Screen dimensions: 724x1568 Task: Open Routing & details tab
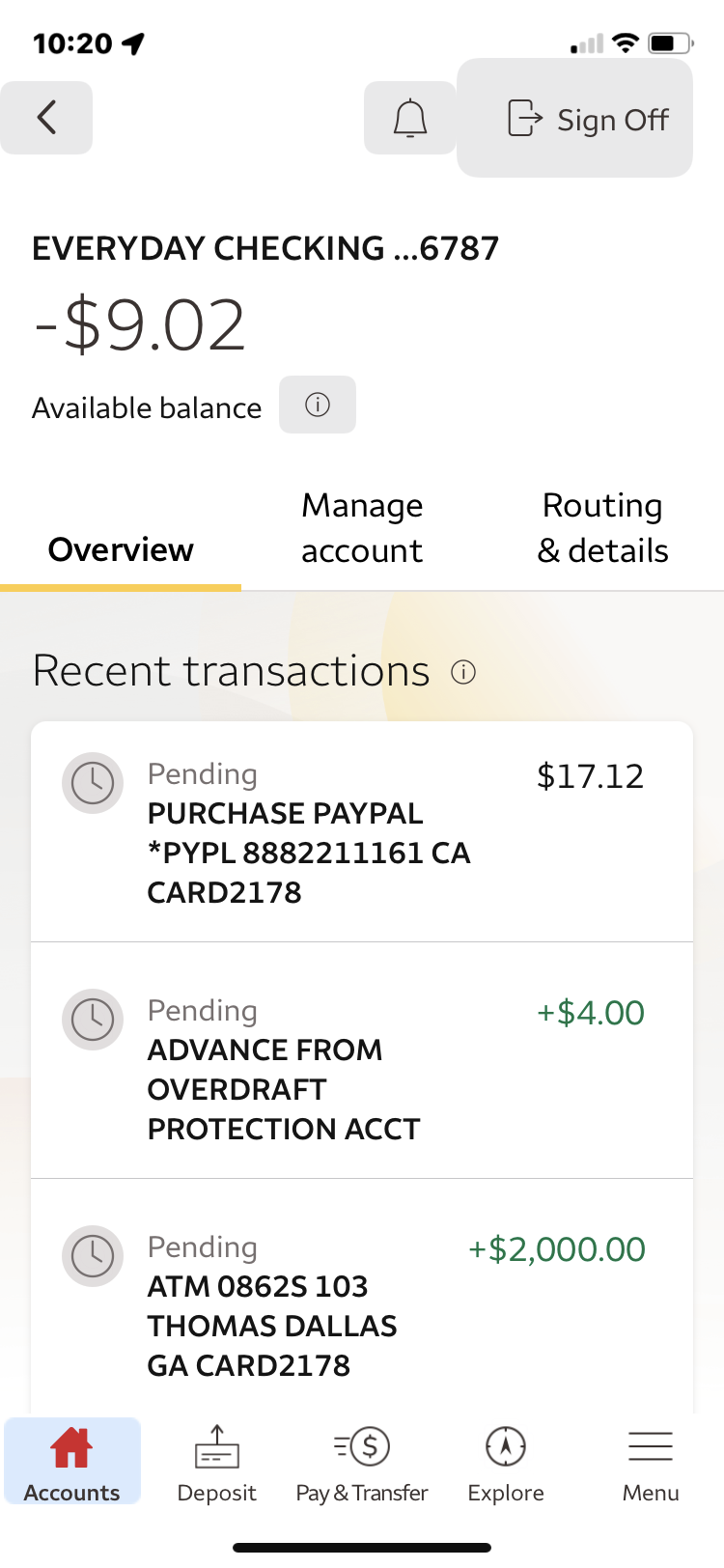tap(602, 528)
